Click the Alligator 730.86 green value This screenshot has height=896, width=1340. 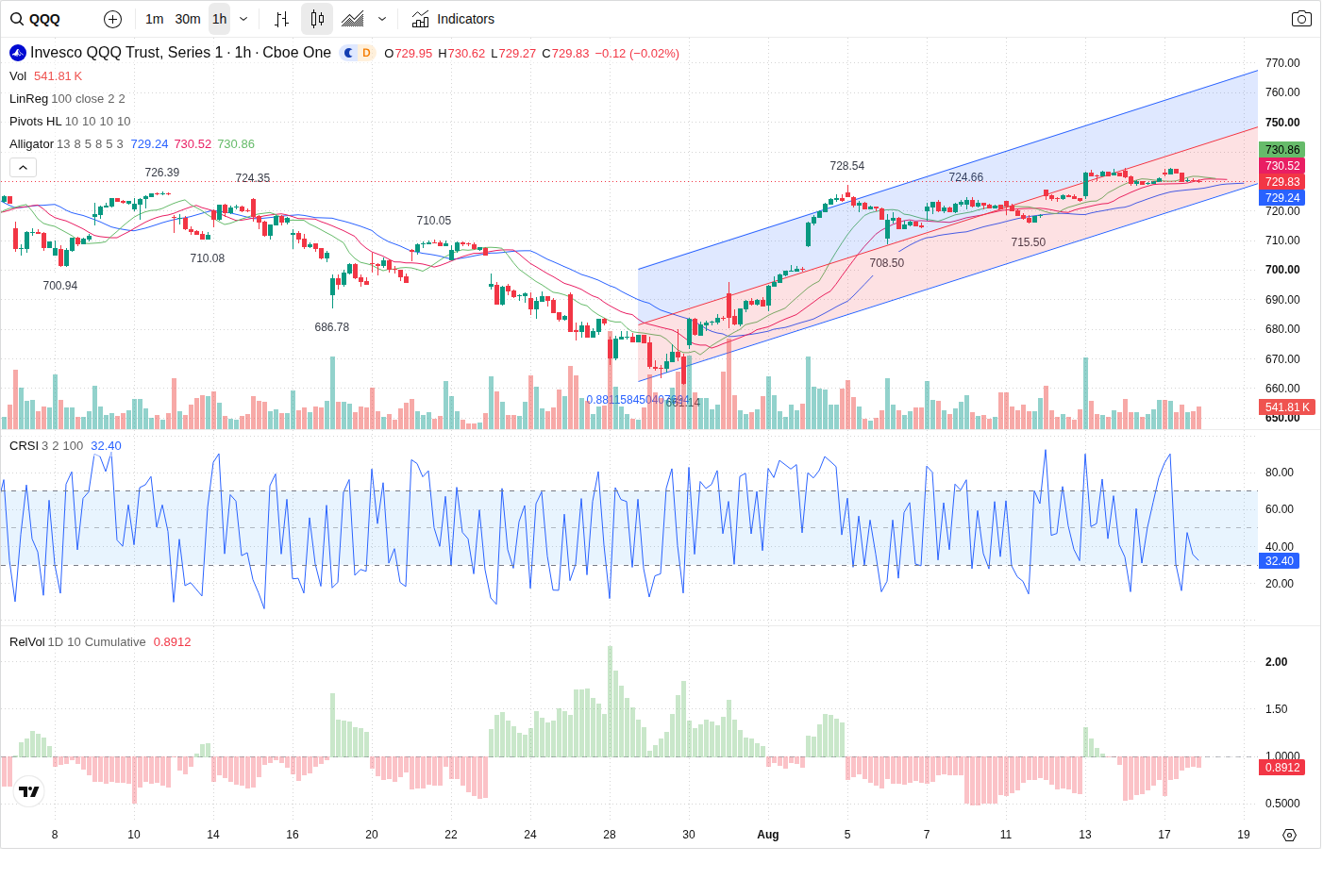236,144
